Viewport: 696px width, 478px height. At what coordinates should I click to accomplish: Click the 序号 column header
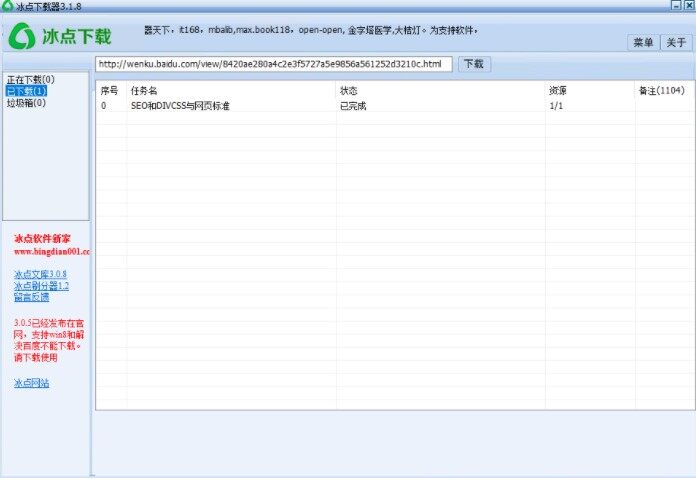point(109,91)
